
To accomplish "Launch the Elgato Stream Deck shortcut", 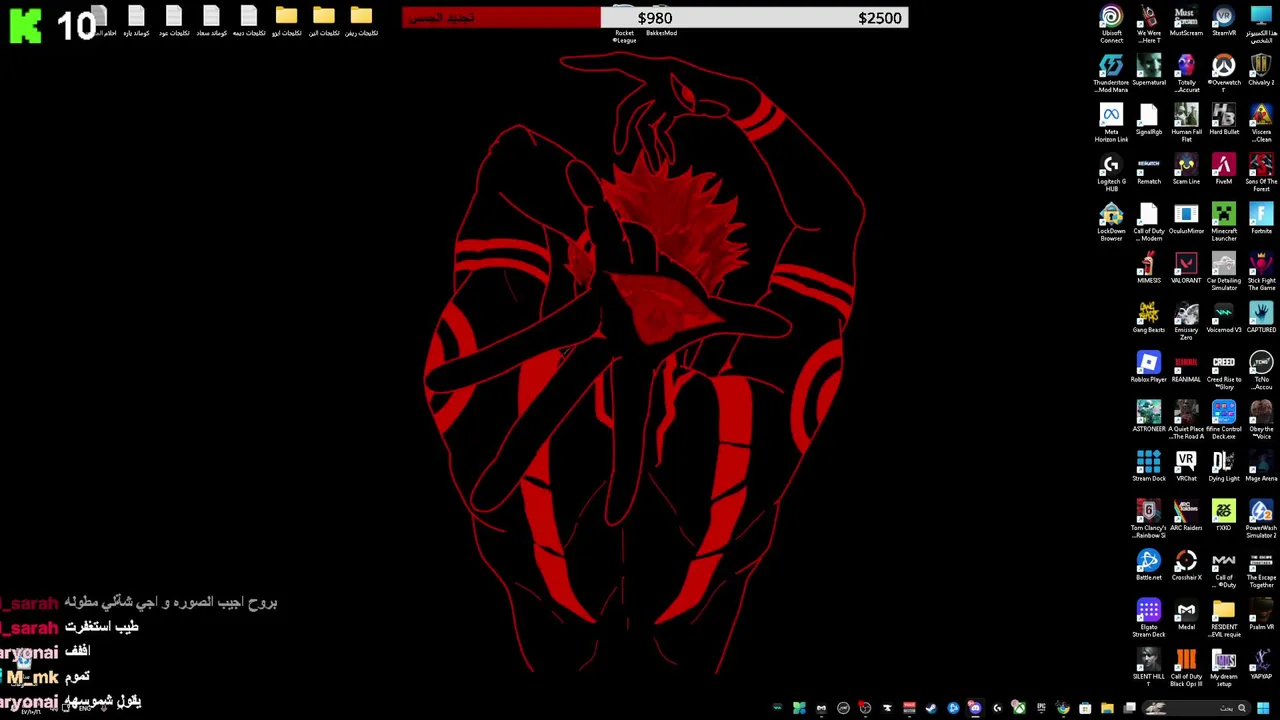I will (1149, 618).
